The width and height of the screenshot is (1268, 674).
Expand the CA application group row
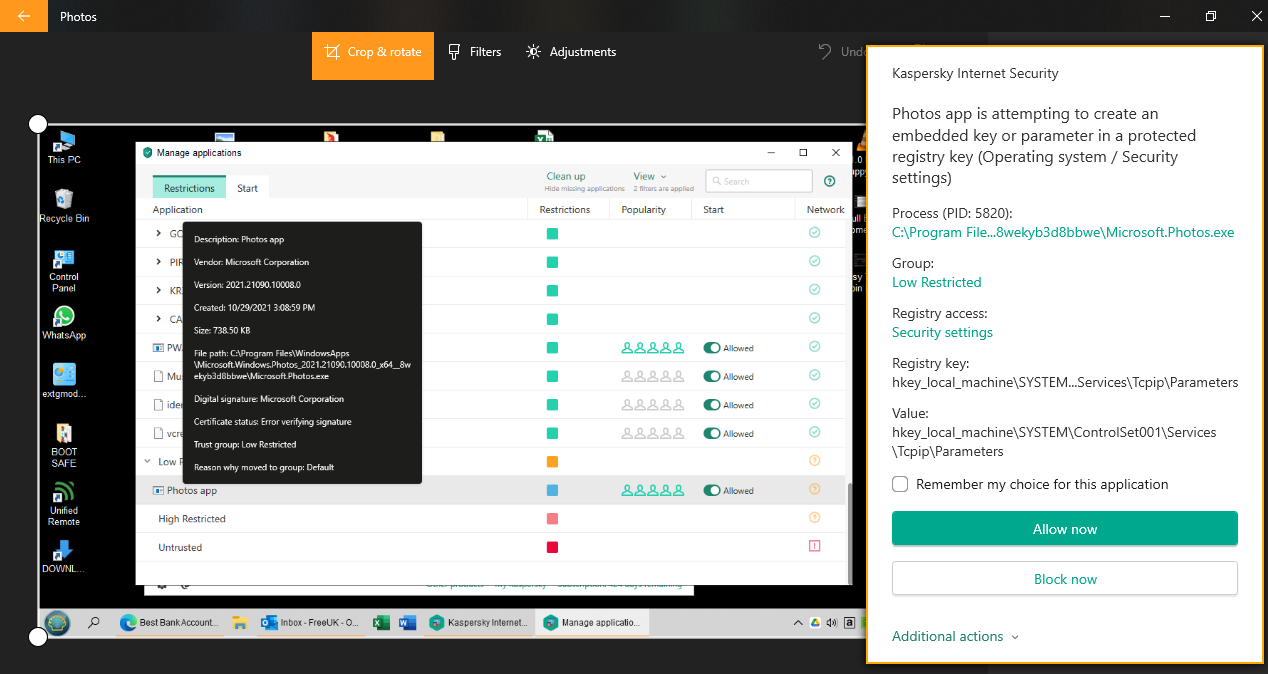(159, 319)
